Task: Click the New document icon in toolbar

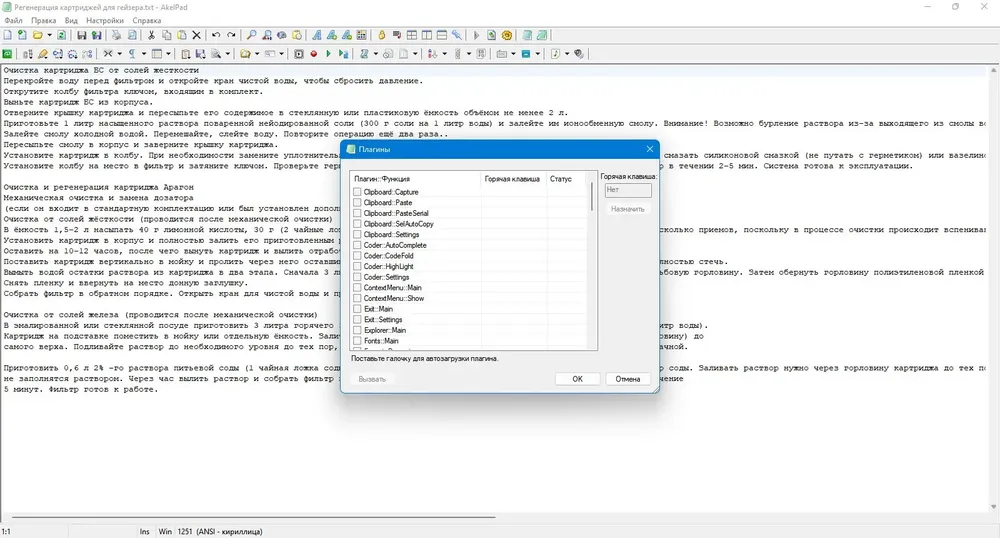Action: tap(8, 36)
